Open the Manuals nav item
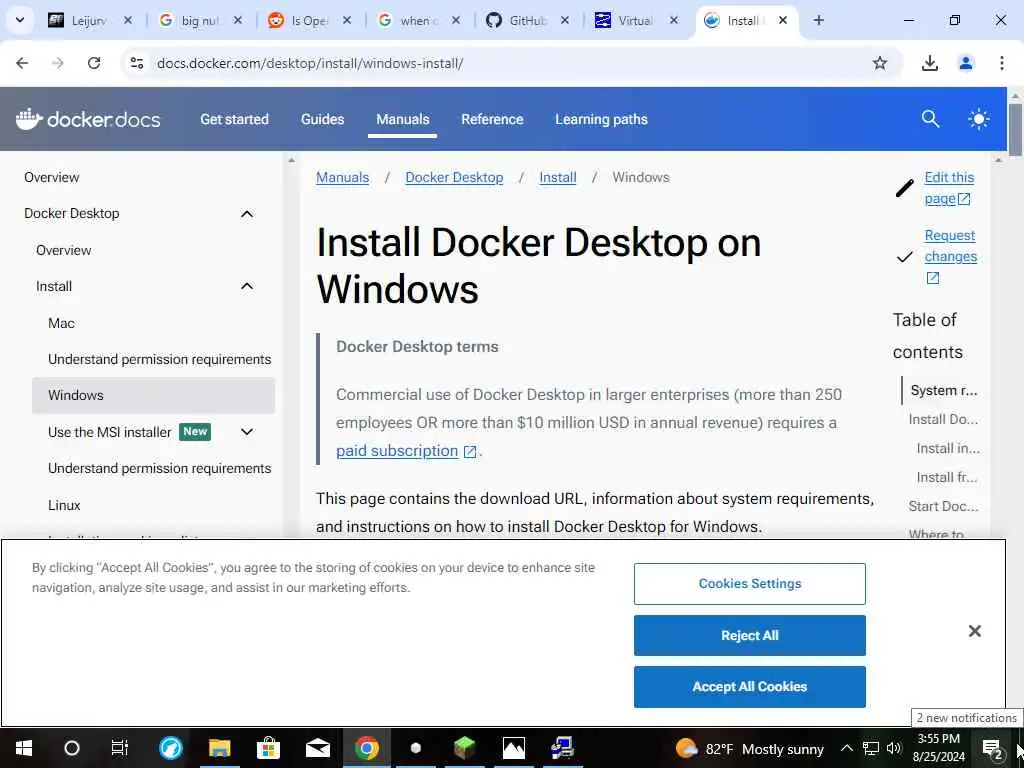Image resolution: width=1024 pixels, height=768 pixels. click(403, 120)
